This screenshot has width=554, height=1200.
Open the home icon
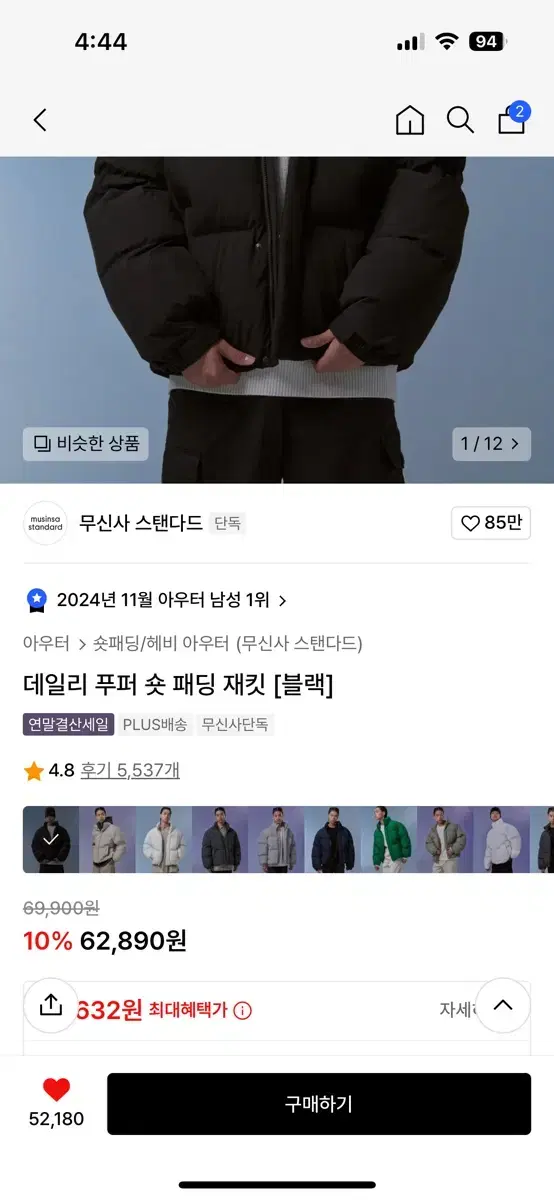click(x=410, y=121)
